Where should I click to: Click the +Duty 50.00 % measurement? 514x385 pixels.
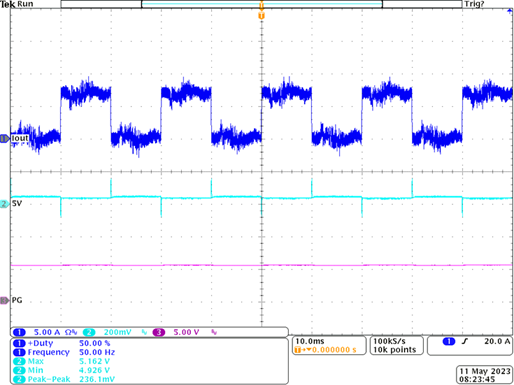pos(62,343)
